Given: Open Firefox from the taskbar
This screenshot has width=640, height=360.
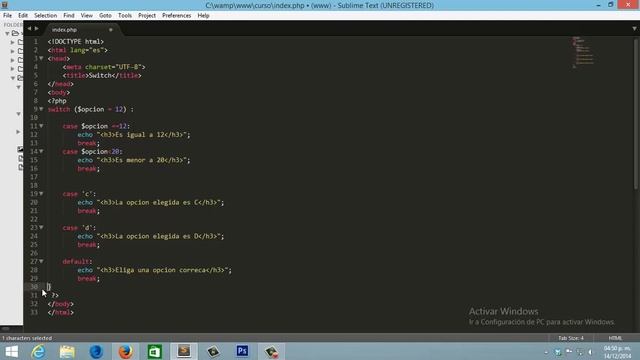Looking at the screenshot, I should 126,351.
